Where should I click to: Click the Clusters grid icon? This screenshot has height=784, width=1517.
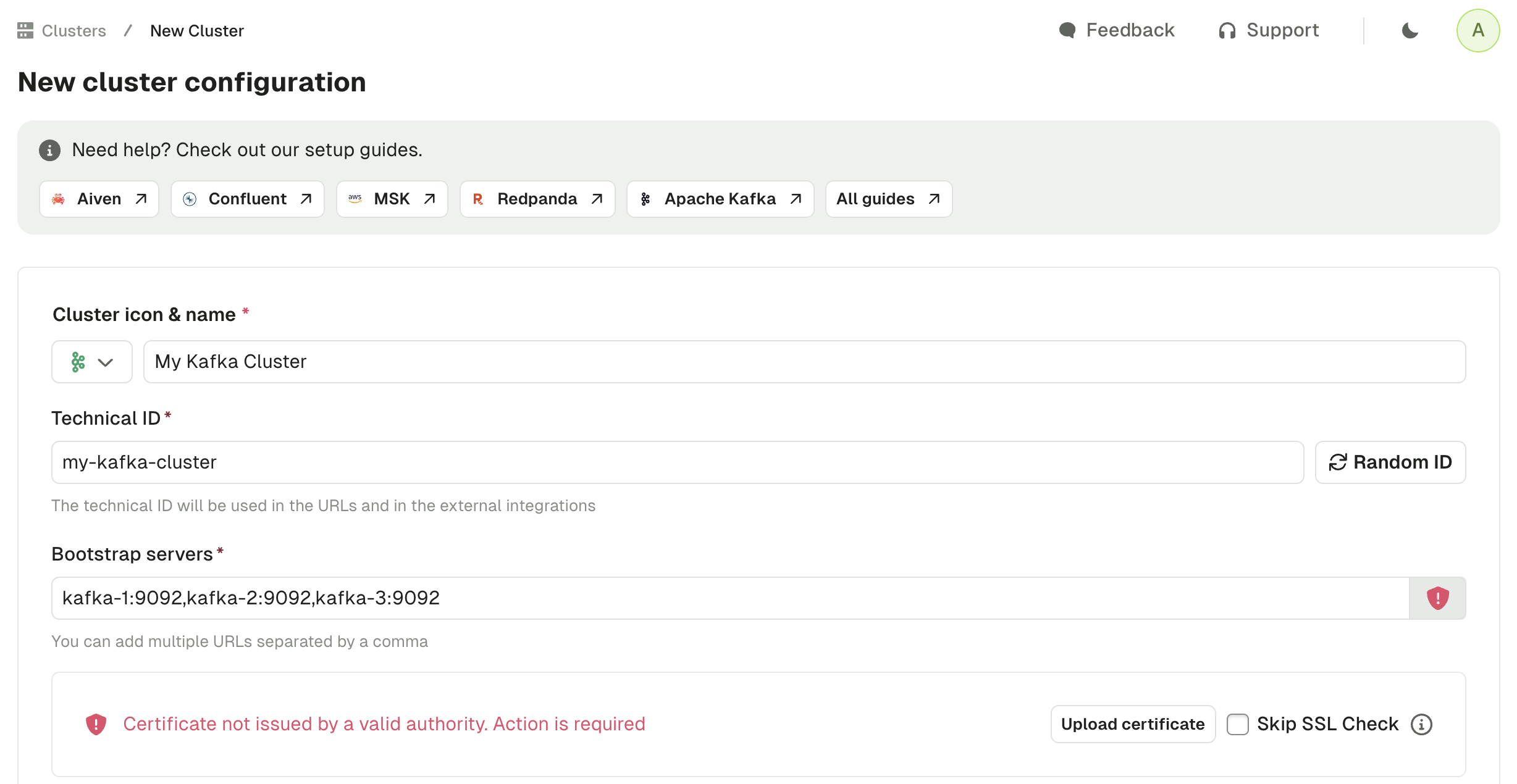coord(25,30)
